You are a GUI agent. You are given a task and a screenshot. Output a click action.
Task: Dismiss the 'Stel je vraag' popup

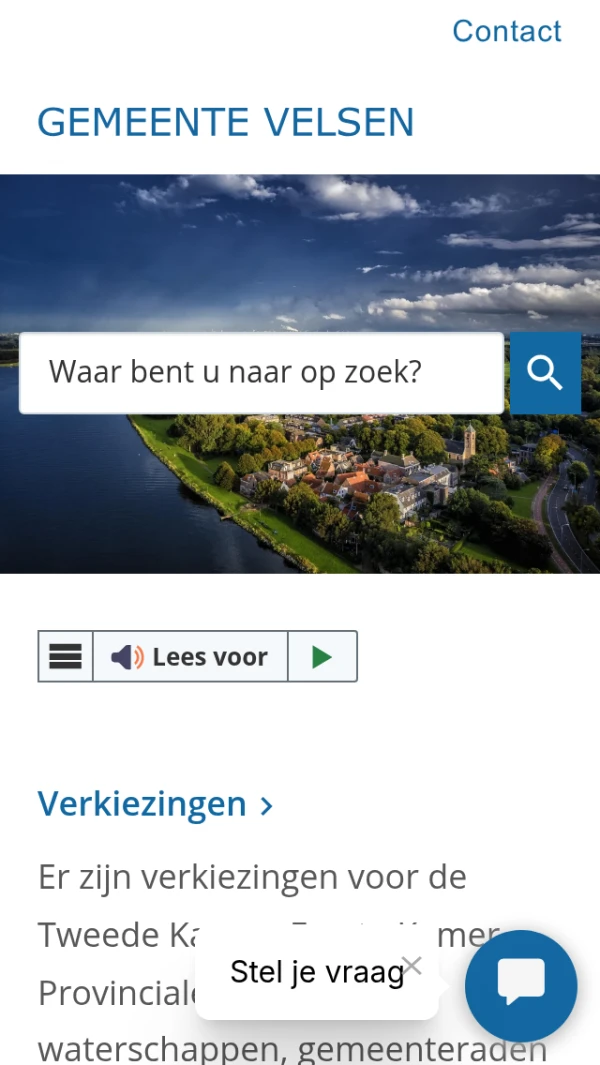coord(412,965)
